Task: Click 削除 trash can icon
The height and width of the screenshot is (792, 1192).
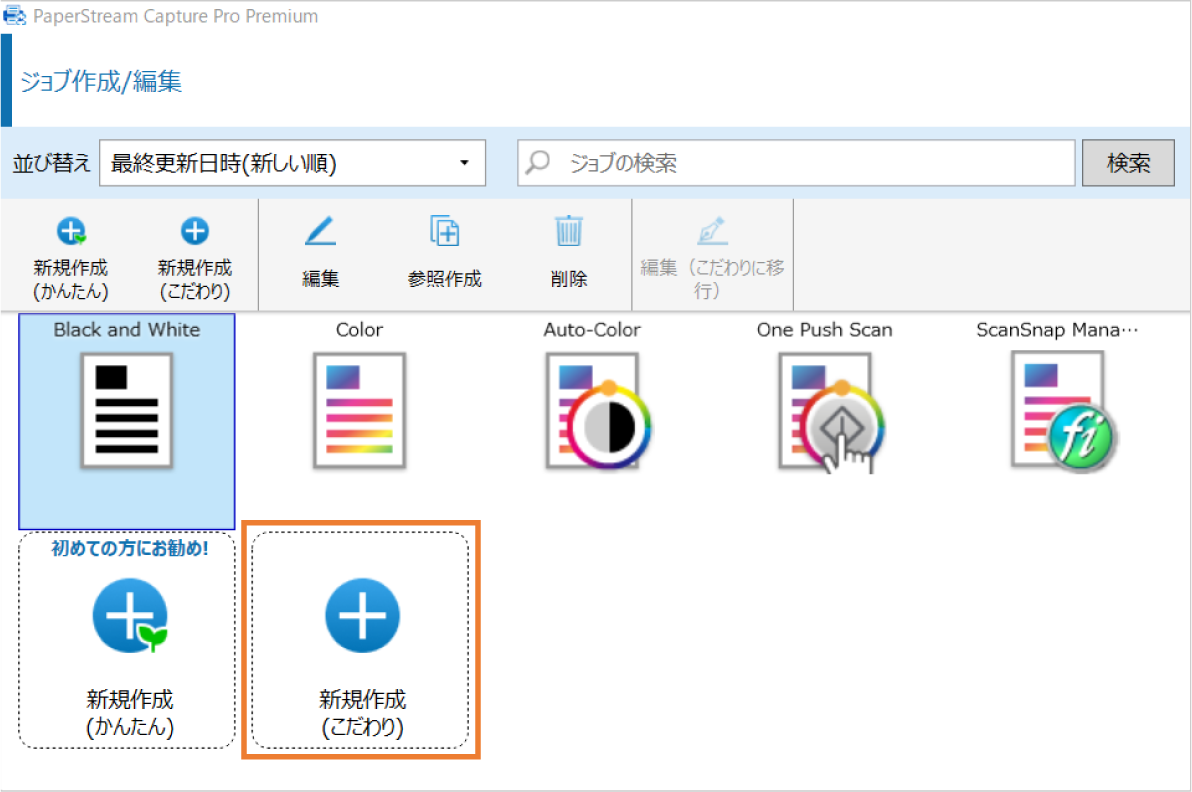Action: (569, 231)
